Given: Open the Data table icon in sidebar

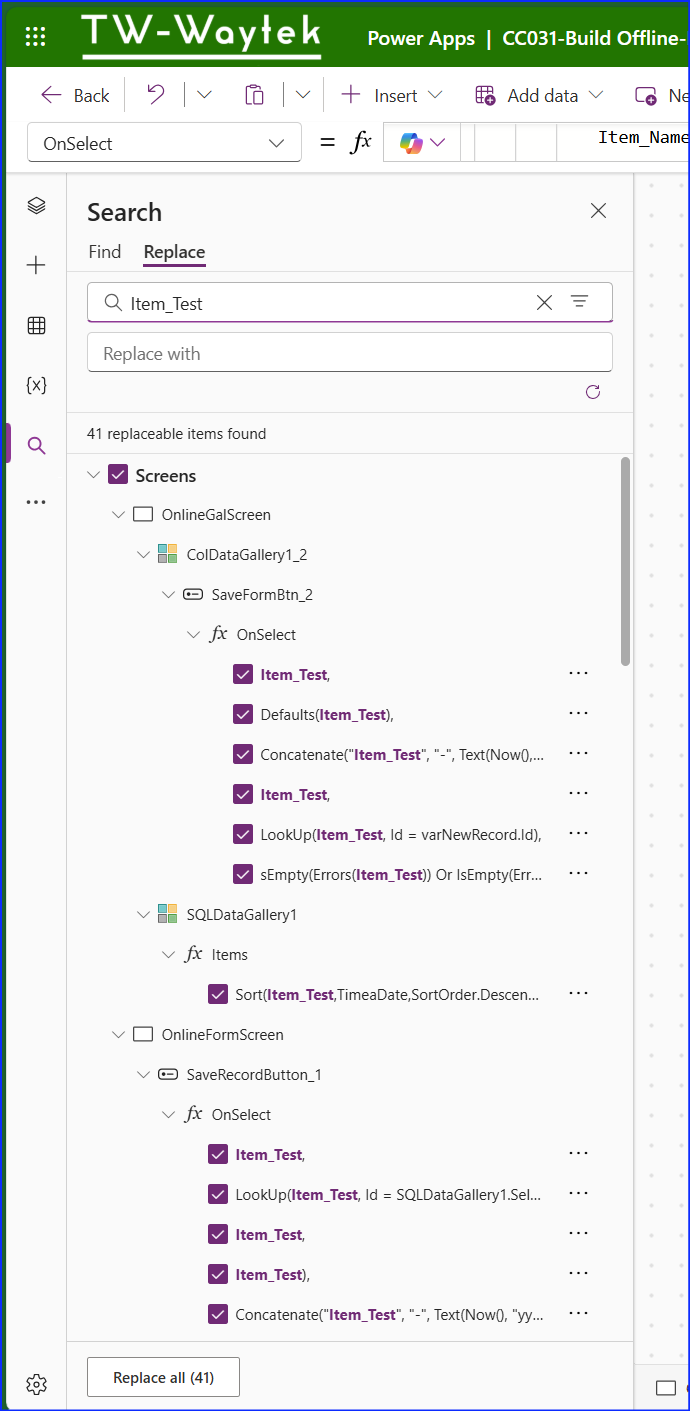Looking at the screenshot, I should click(37, 325).
